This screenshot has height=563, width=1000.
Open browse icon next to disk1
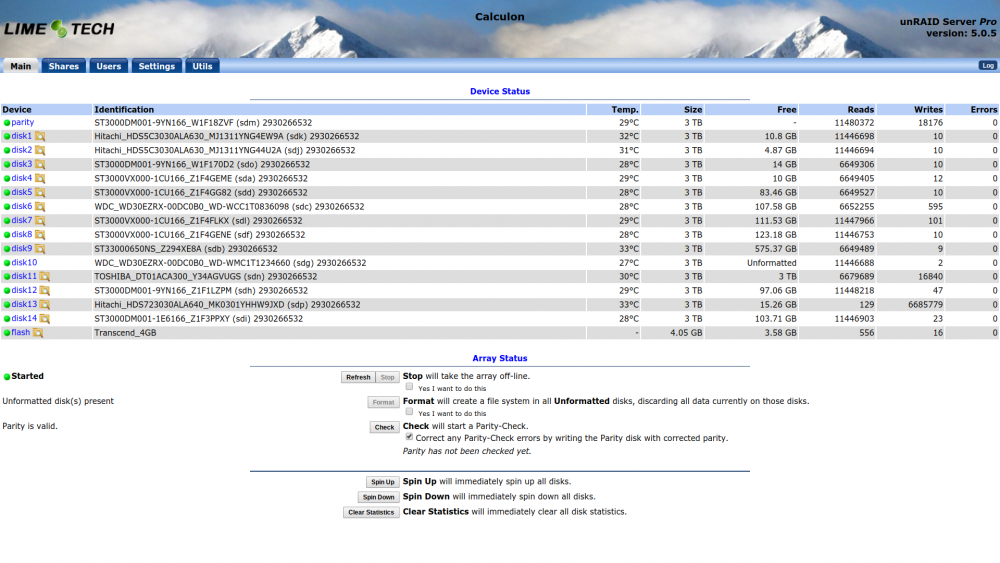click(x=40, y=136)
